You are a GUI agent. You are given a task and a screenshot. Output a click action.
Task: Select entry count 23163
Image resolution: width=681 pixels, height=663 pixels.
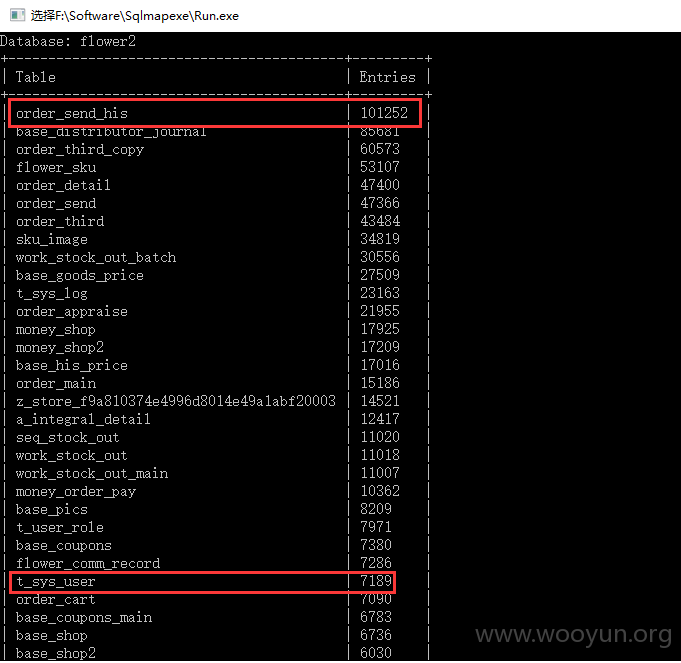pos(380,293)
